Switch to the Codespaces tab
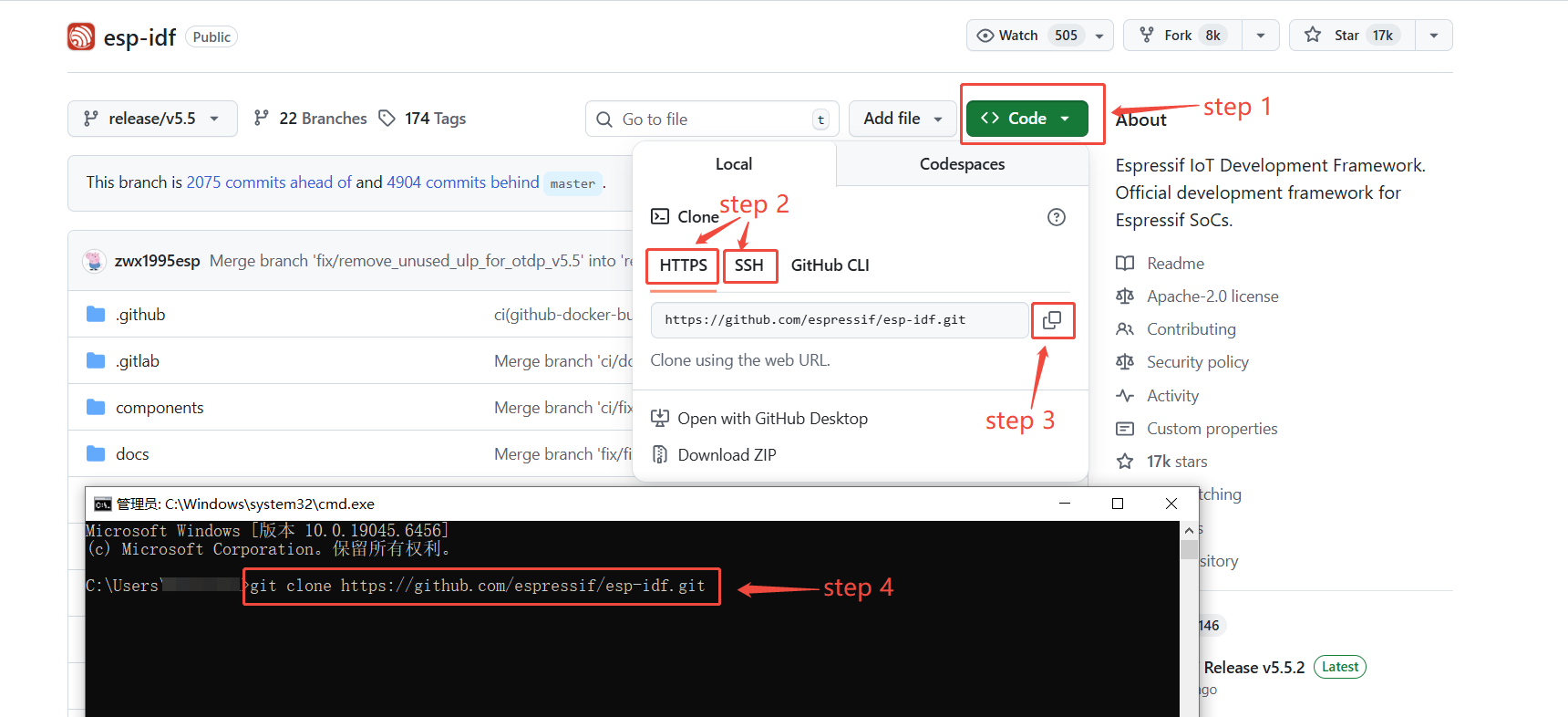The width and height of the screenshot is (1568, 717). point(961,164)
